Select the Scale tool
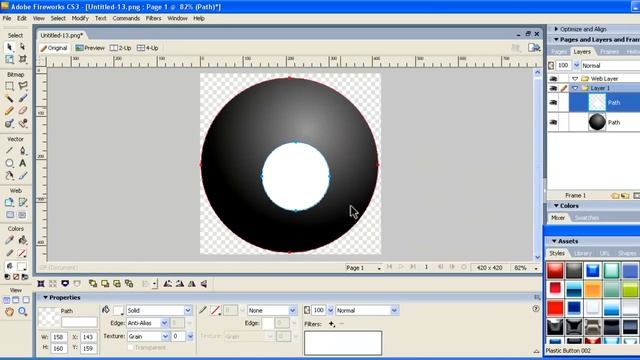Screen dimensions: 640x360 (9, 59)
